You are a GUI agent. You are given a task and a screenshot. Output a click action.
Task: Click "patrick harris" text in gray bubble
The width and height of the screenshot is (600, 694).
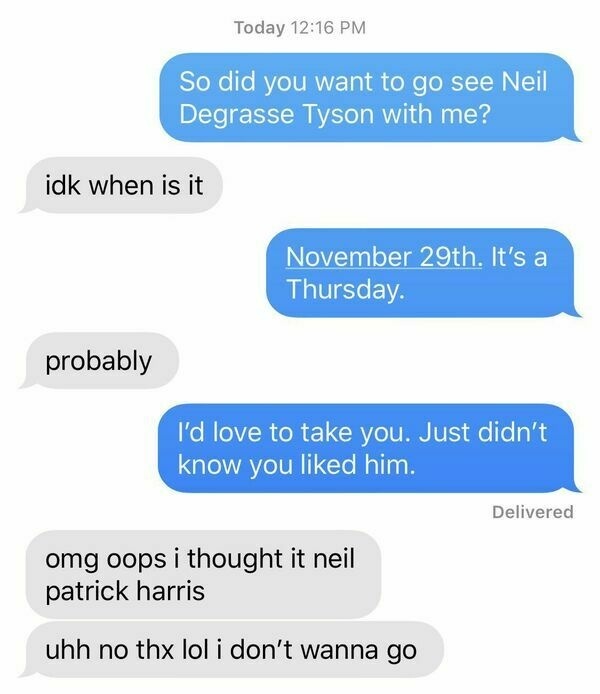(x=125, y=592)
